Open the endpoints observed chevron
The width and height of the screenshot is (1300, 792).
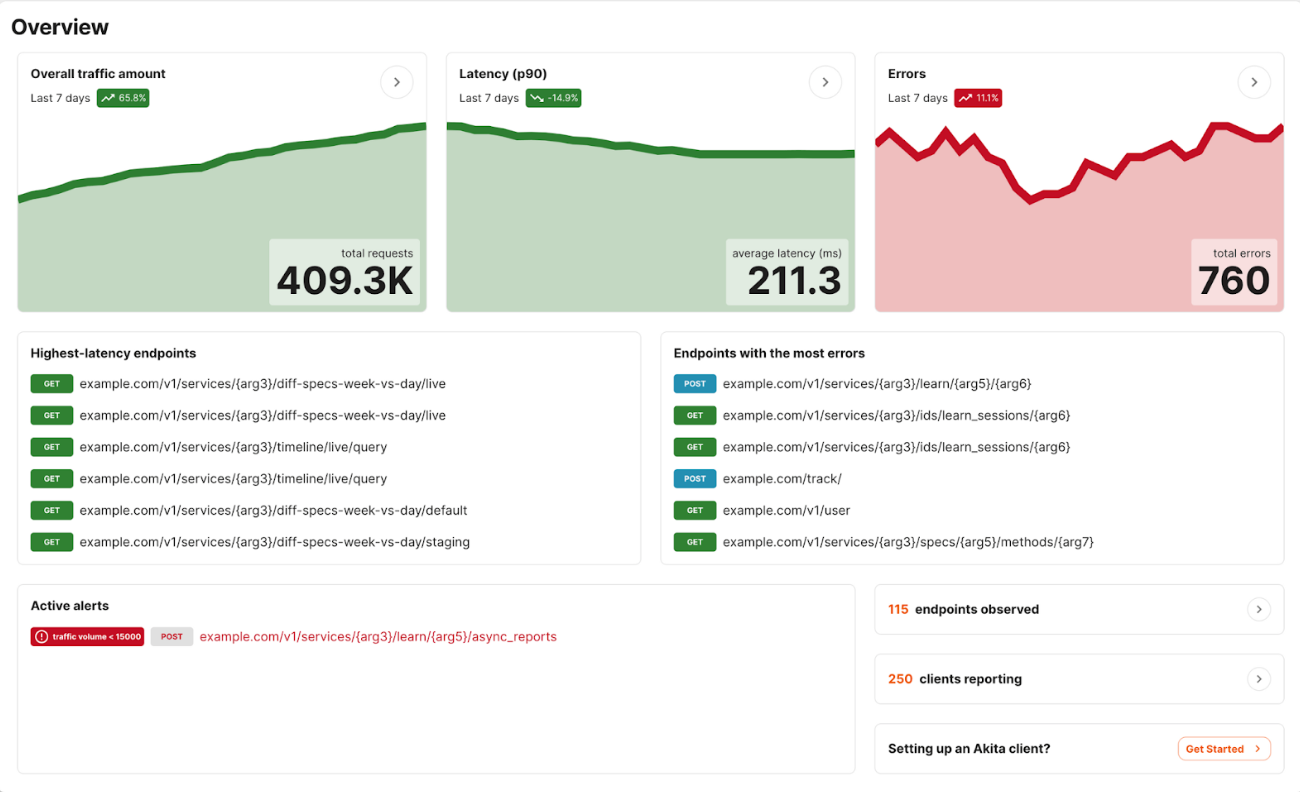point(1259,608)
